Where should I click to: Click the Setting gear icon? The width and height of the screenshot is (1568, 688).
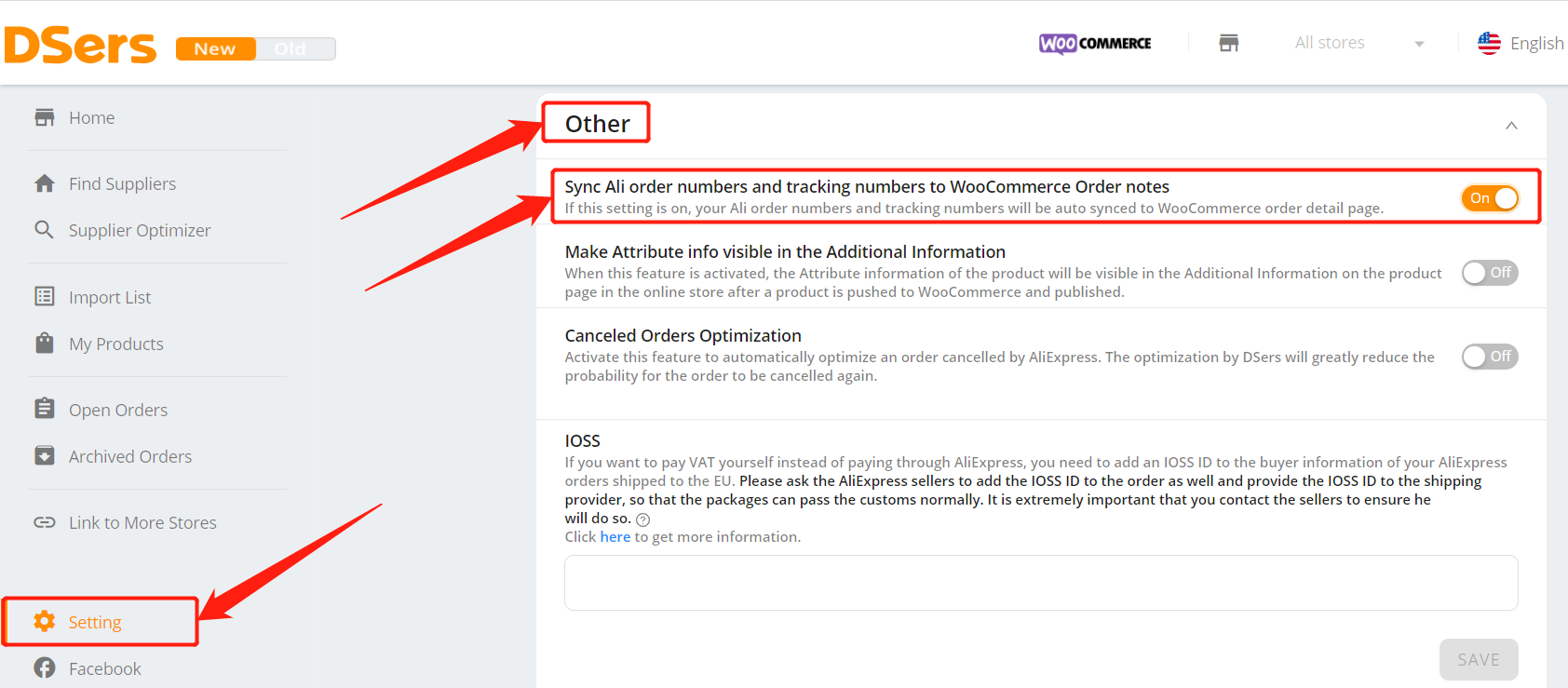(x=44, y=621)
